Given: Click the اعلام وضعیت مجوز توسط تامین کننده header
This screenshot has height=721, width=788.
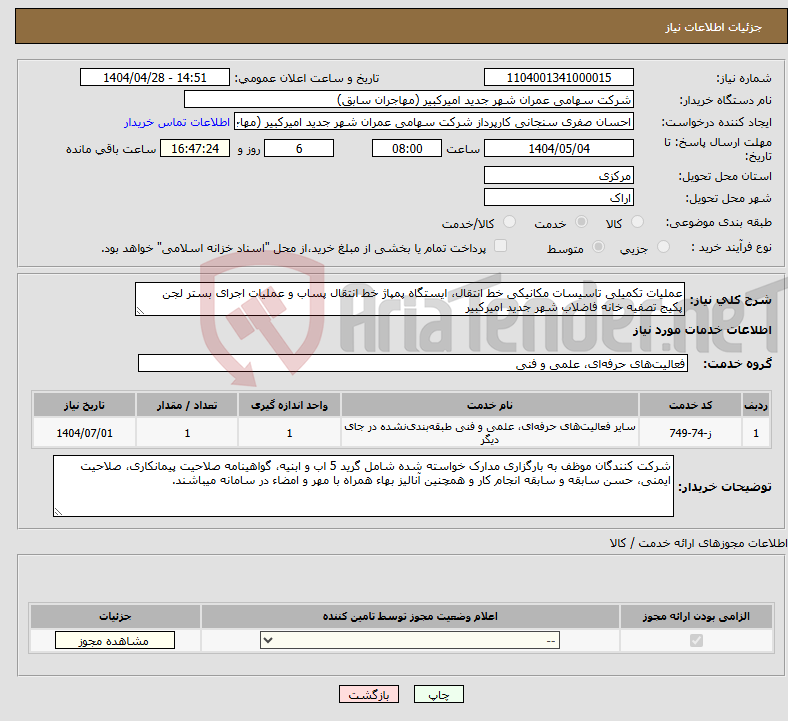Looking at the screenshot, I should pyautogui.click(x=410, y=616).
